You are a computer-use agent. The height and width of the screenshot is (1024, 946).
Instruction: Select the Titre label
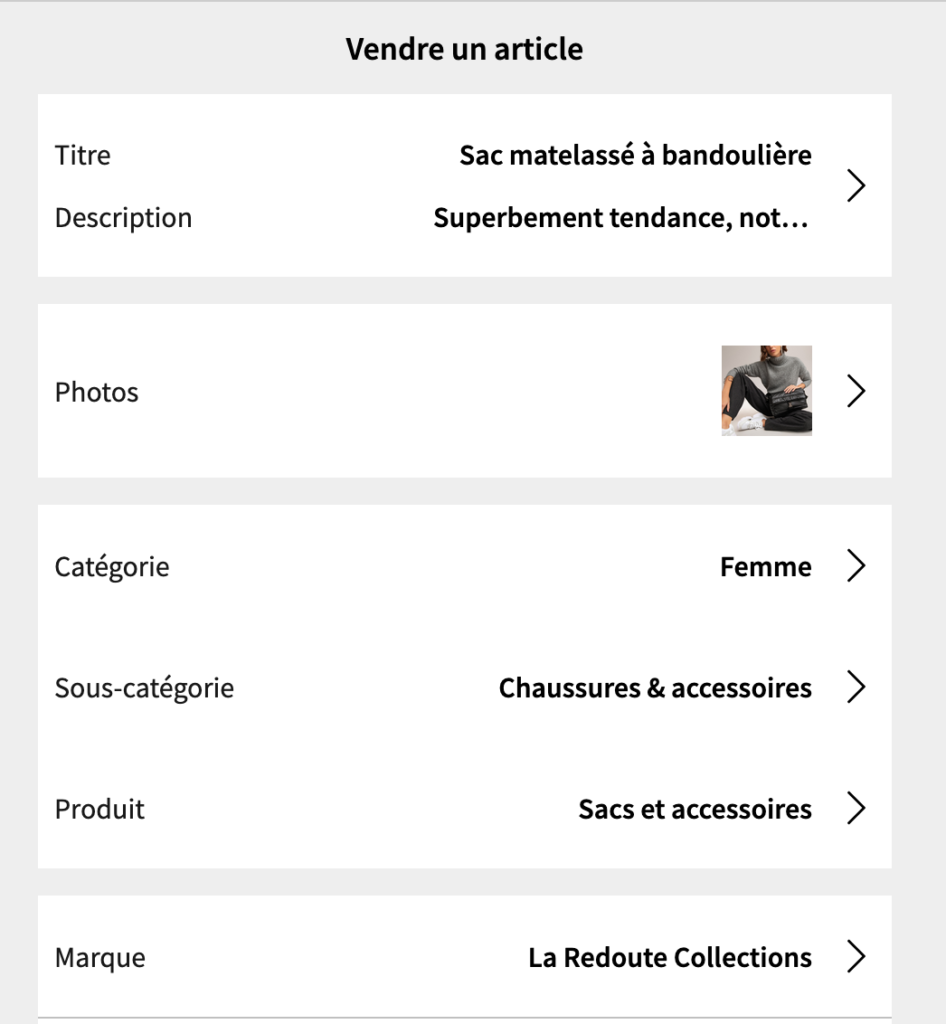(83, 155)
